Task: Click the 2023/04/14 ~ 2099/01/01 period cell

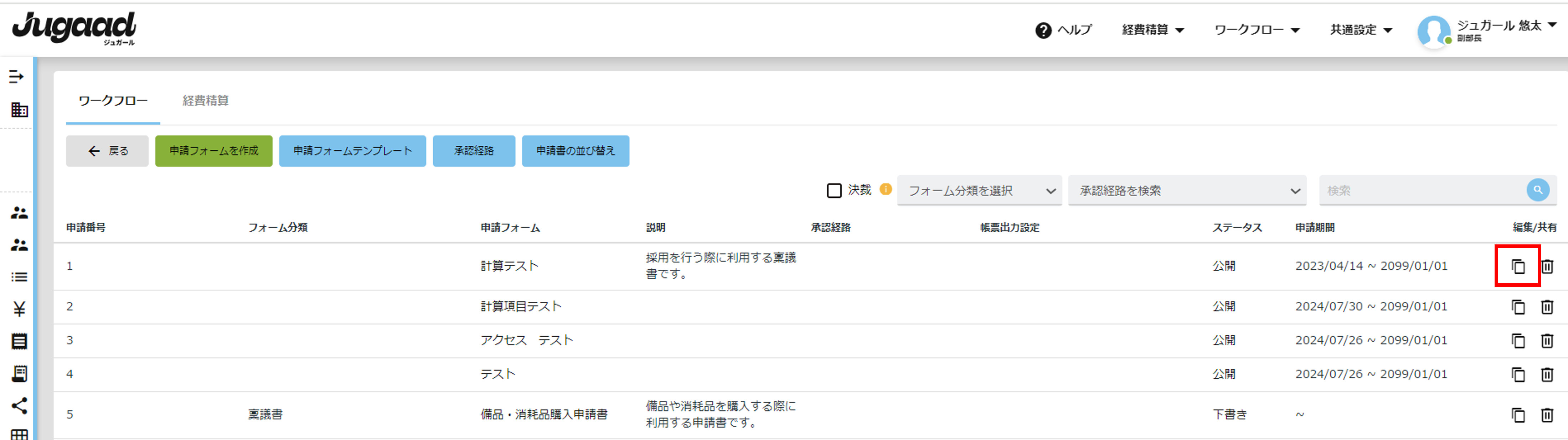Action: tap(1371, 266)
